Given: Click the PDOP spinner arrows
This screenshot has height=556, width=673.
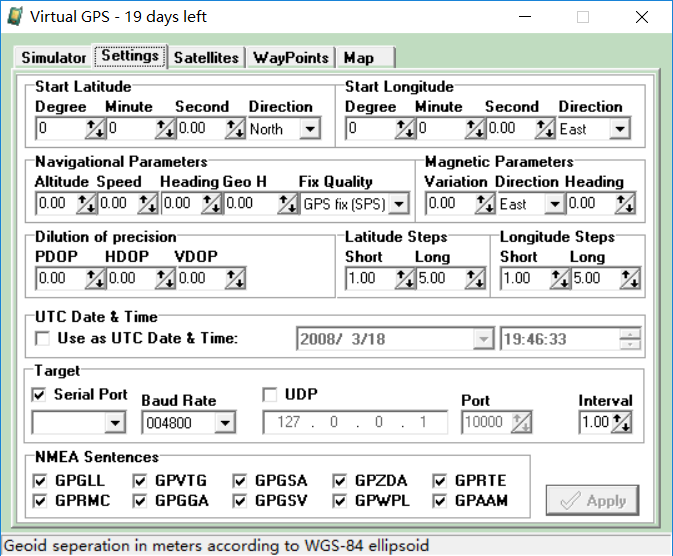Looking at the screenshot, I should pyautogui.click(x=95, y=278).
